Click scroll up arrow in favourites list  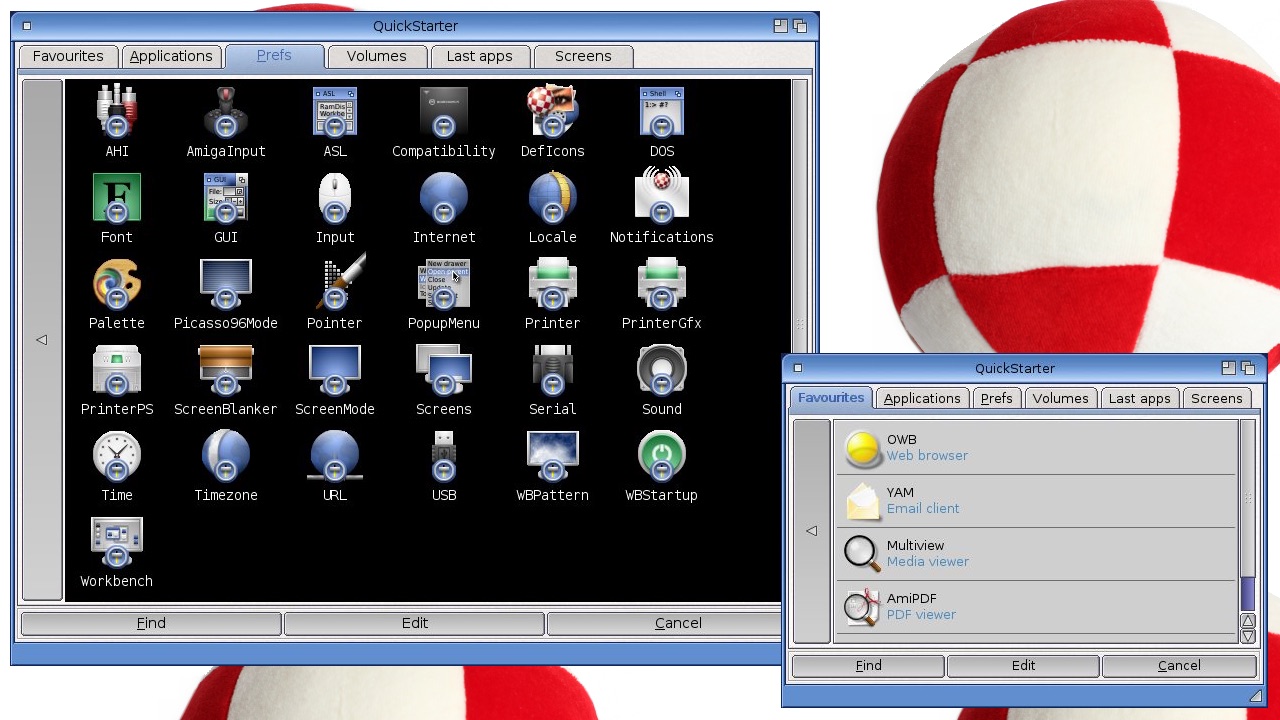1248,621
